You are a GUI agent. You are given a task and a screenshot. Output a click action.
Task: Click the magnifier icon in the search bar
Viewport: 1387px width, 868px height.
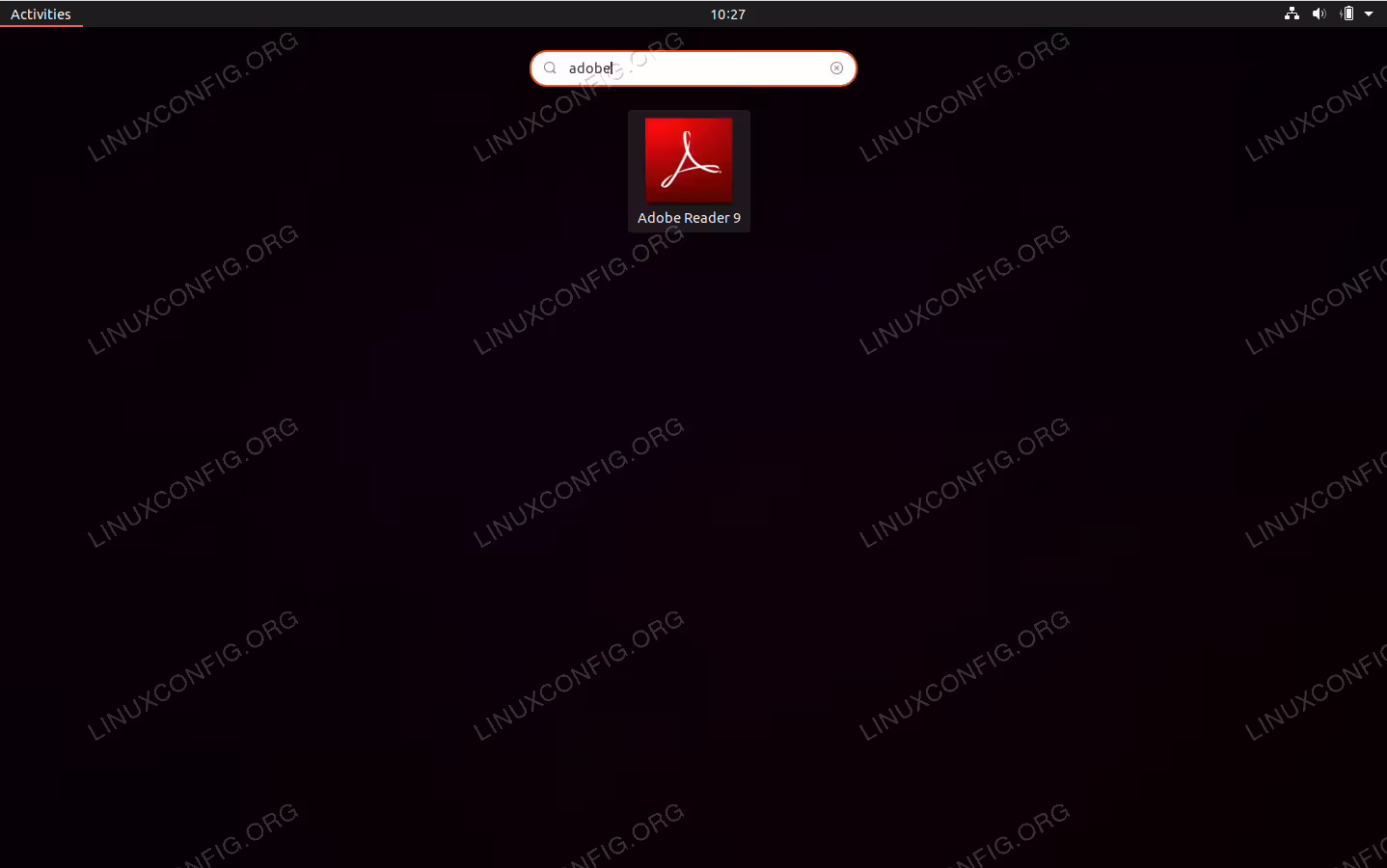(x=550, y=68)
